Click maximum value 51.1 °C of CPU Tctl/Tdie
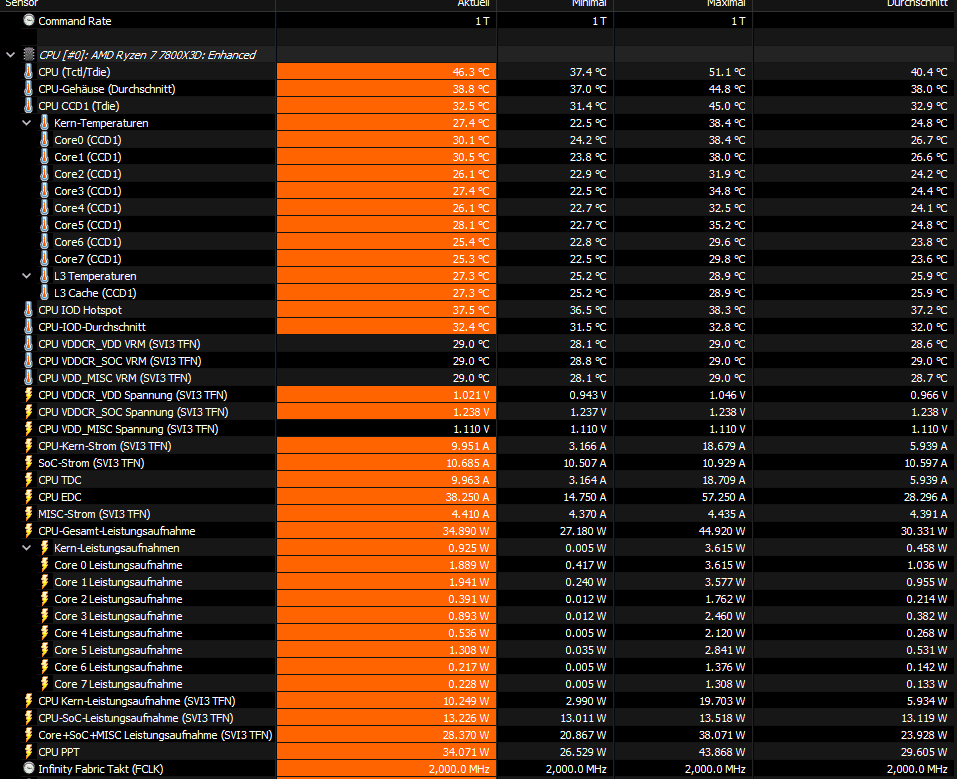This screenshot has width=957, height=779. coord(727,72)
